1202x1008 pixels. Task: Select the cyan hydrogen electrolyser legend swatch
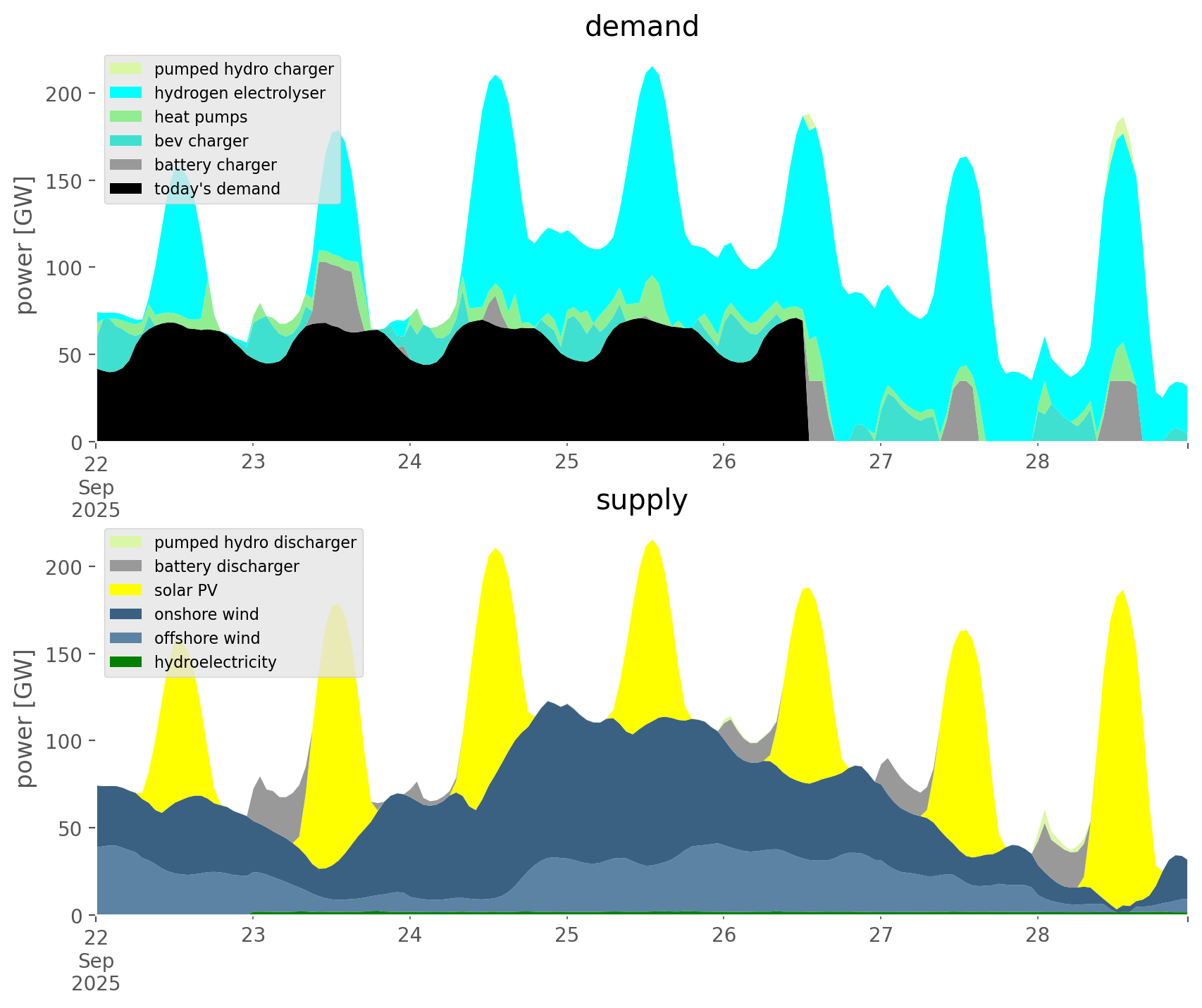coord(127,93)
